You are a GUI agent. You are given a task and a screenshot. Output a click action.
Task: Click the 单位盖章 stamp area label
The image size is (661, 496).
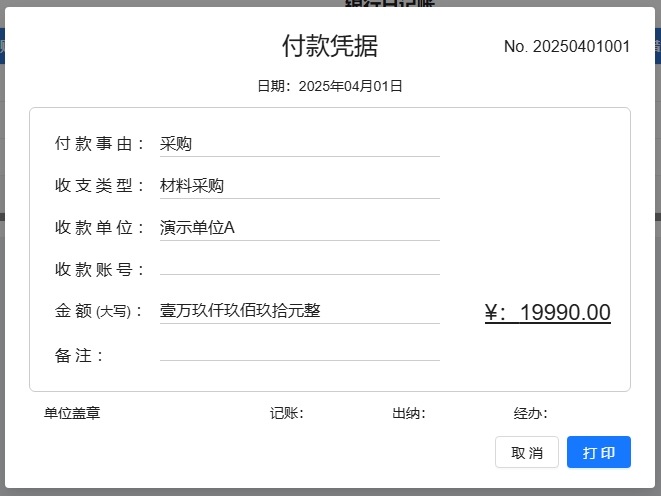(x=72, y=413)
